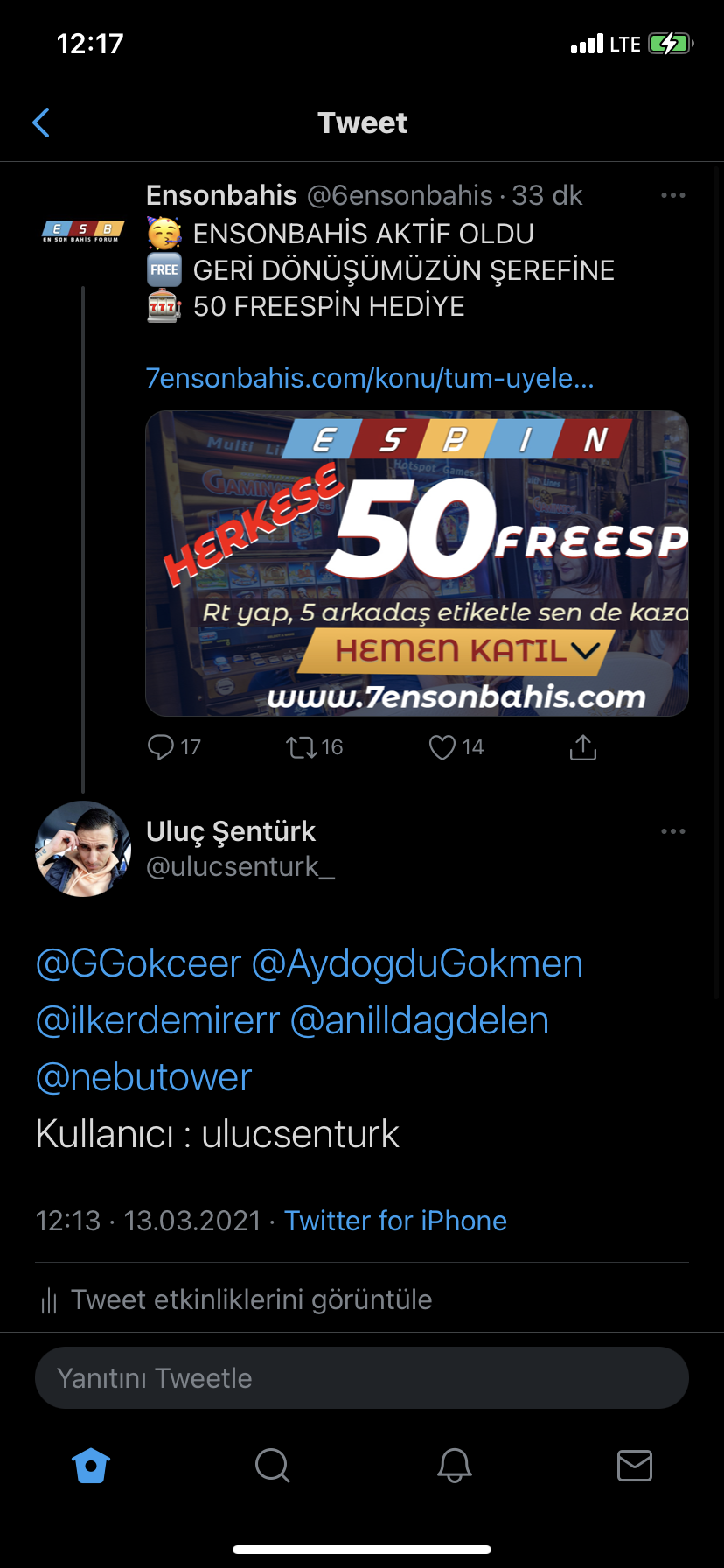Go to Home tab in bottom bar
The image size is (724, 1568).
pyautogui.click(x=91, y=1466)
